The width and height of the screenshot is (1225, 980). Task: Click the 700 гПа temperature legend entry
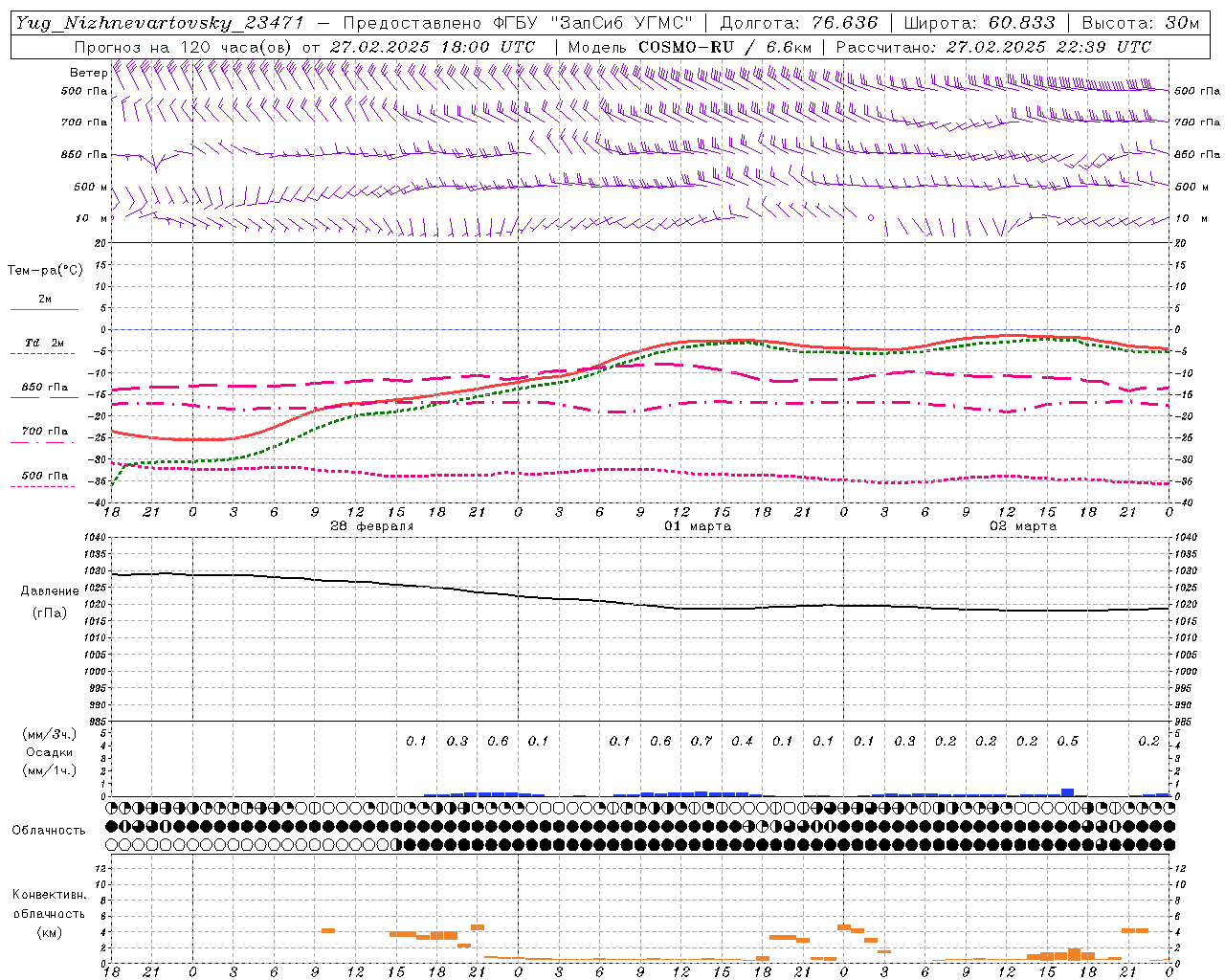pos(44,432)
